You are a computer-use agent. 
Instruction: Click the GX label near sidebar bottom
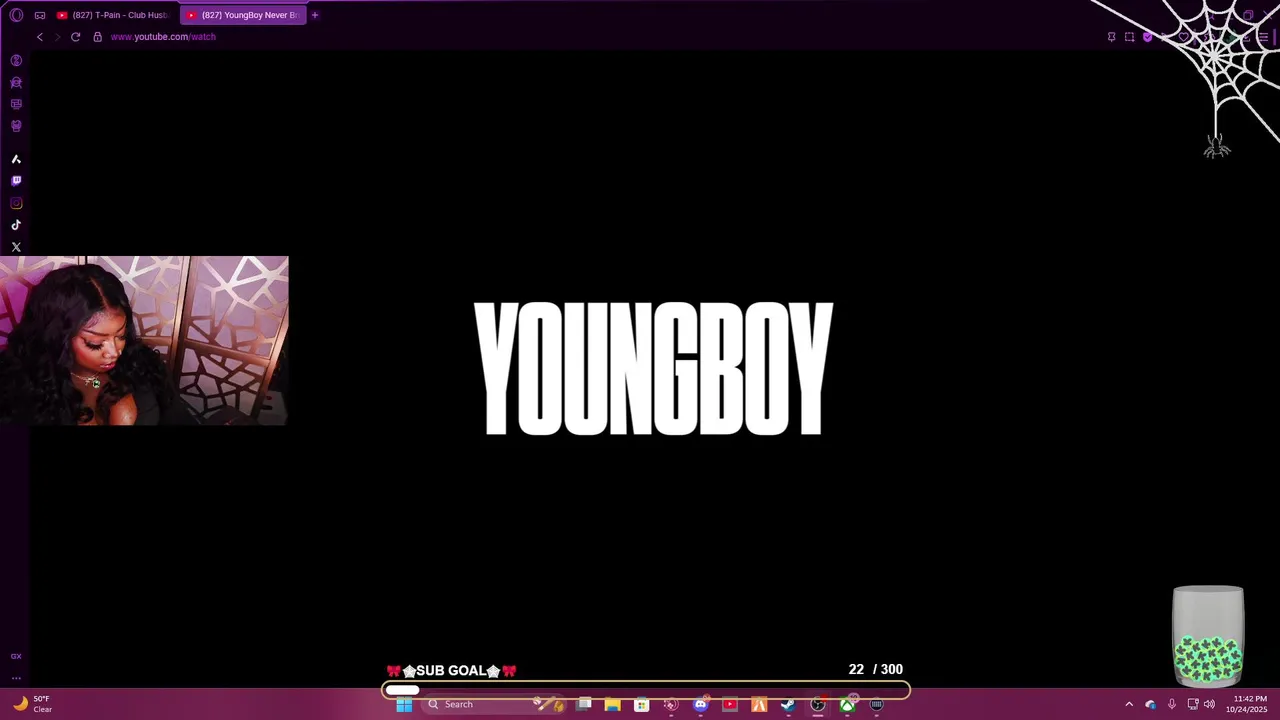16,656
